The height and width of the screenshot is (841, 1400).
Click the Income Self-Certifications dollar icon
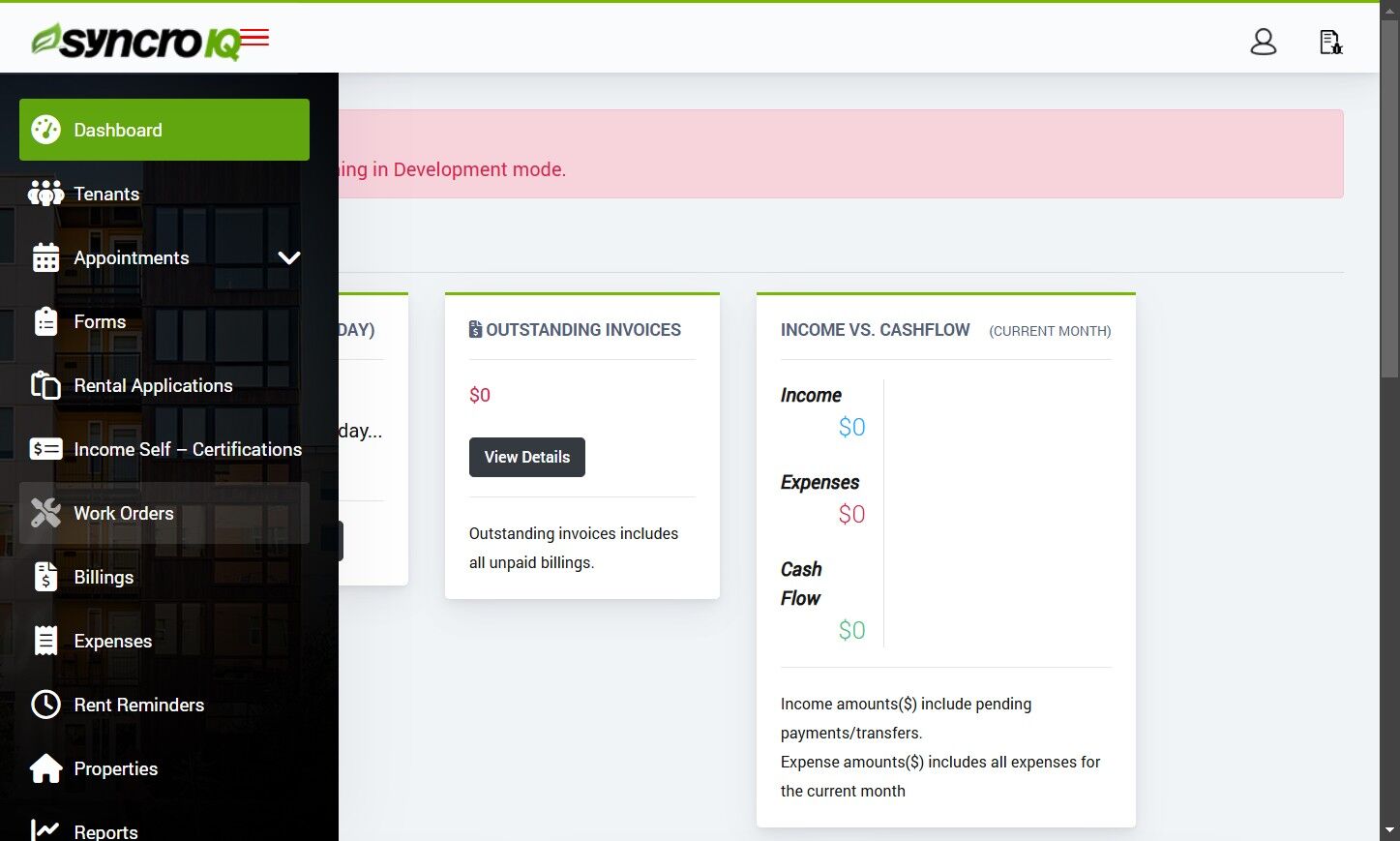tap(45, 449)
